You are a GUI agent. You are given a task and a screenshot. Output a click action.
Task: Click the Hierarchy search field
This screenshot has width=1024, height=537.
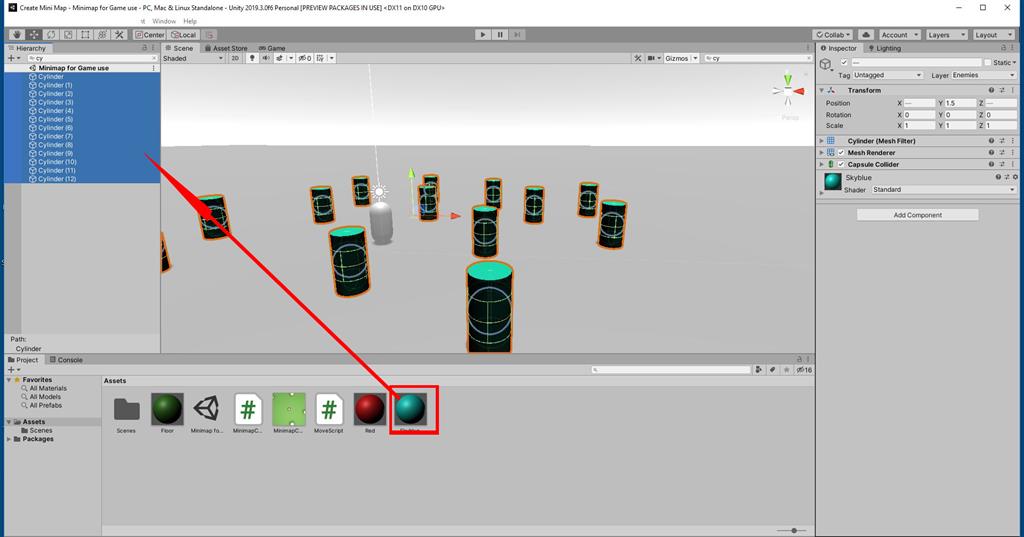(x=91, y=58)
